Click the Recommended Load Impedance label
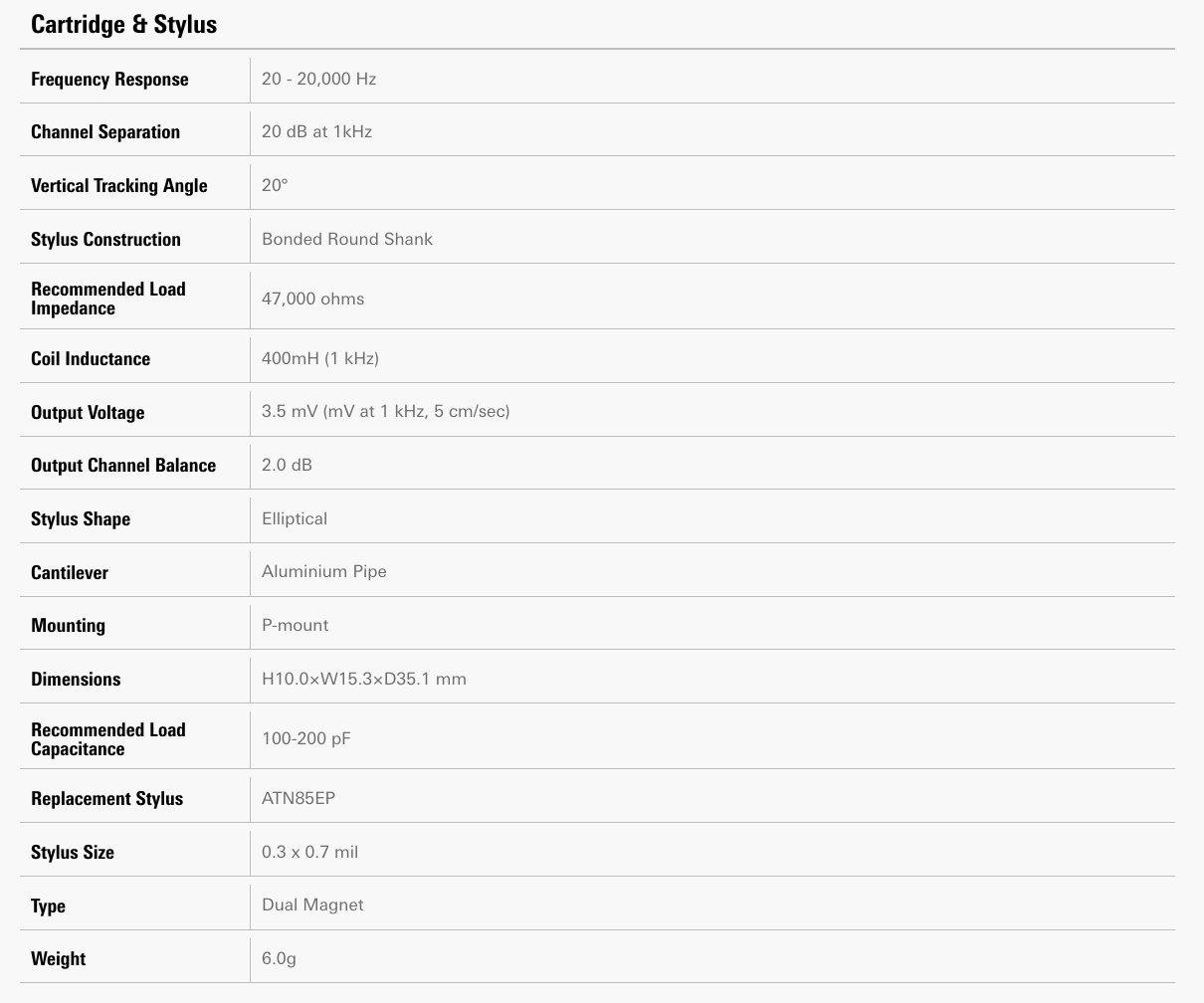 107,299
